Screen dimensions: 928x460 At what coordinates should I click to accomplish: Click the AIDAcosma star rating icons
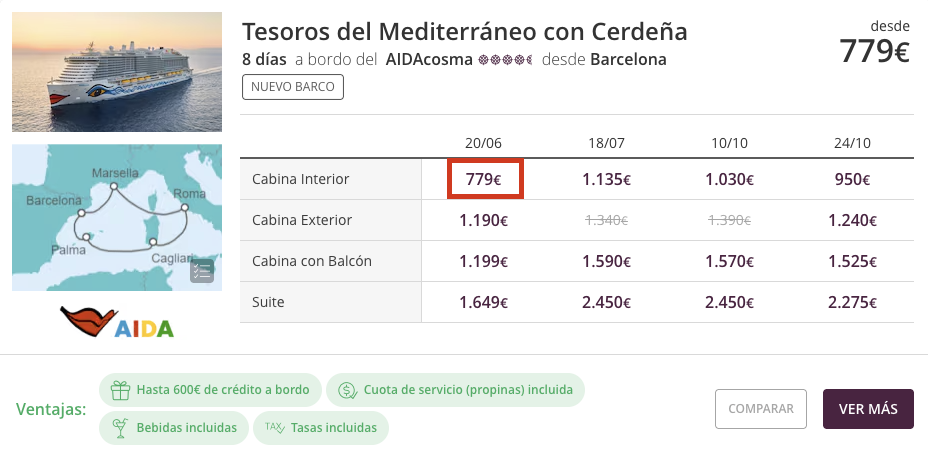click(505, 60)
